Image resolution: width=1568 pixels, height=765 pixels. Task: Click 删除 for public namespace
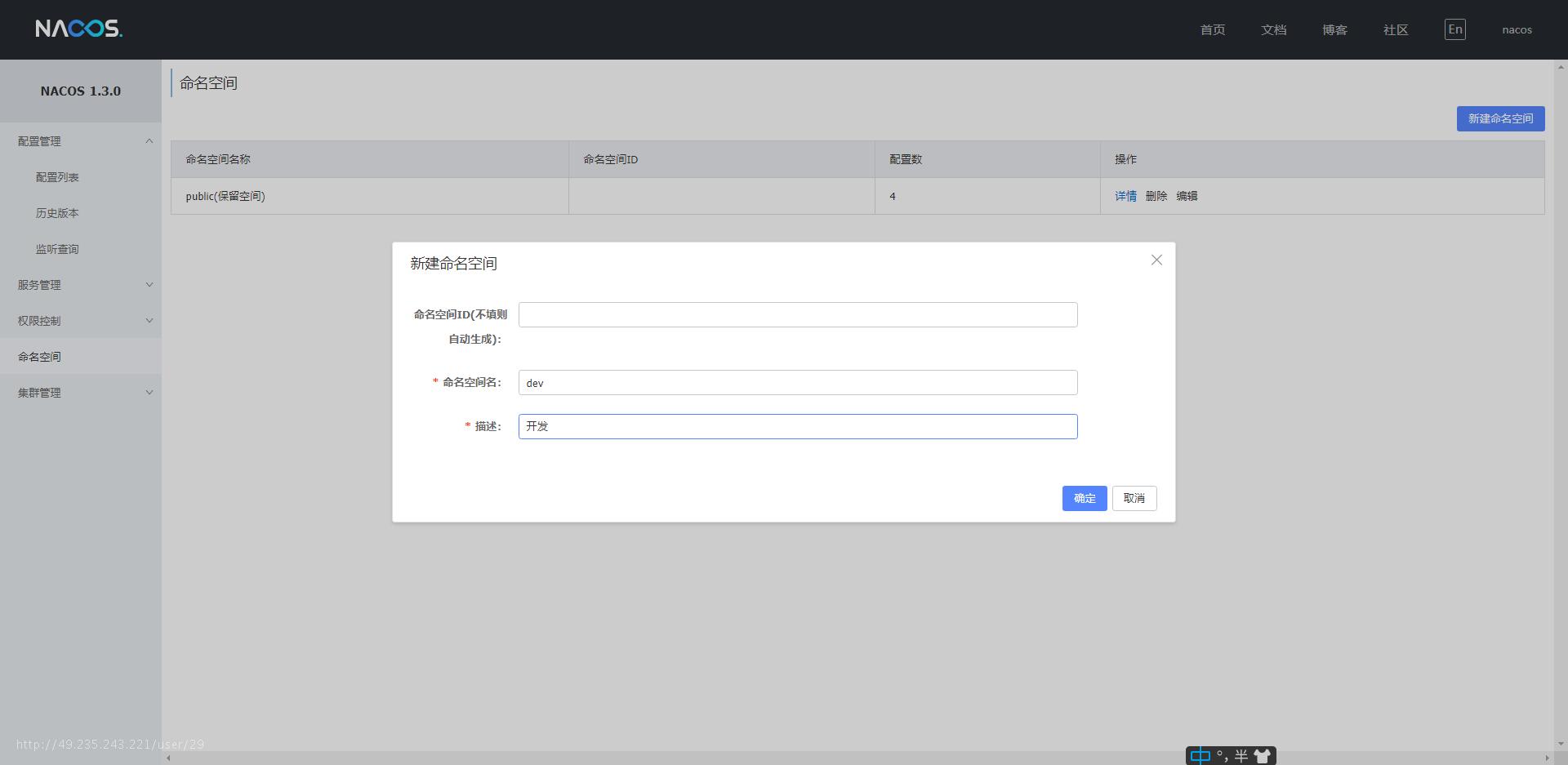(x=1156, y=196)
